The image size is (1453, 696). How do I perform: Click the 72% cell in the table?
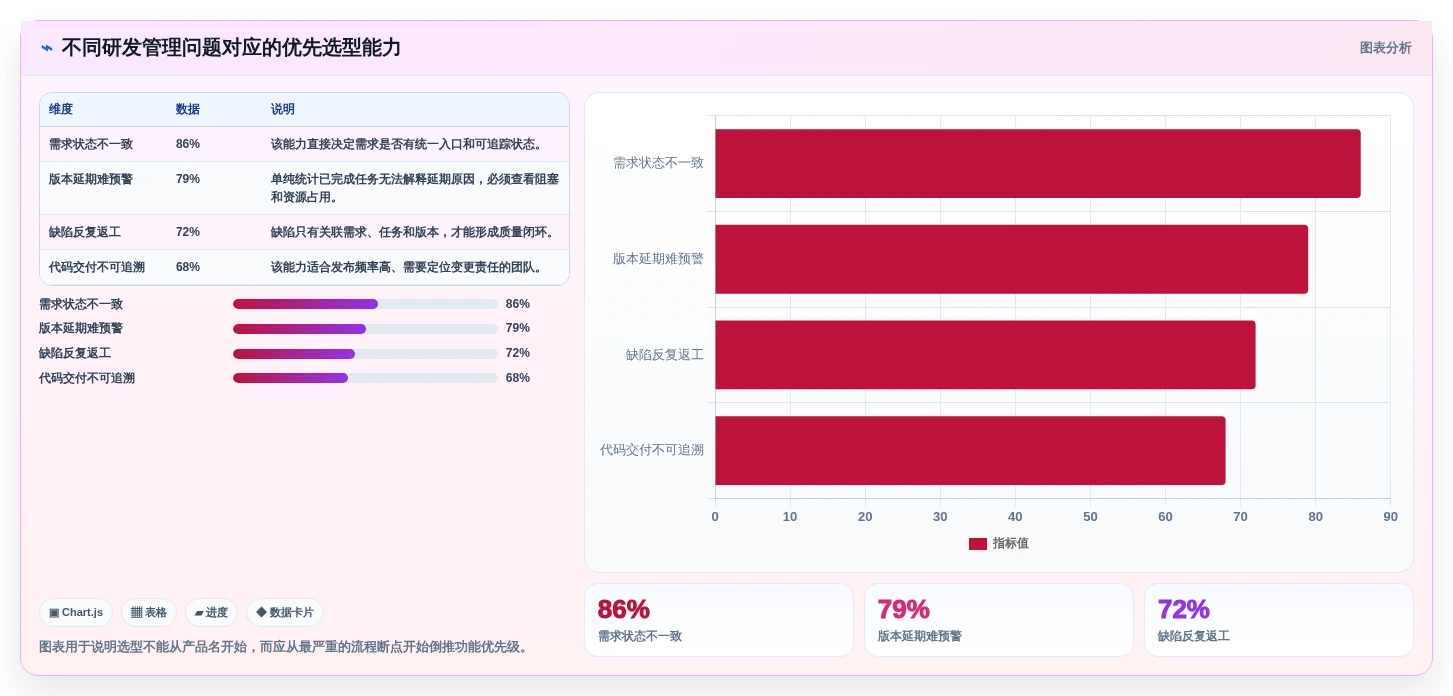click(188, 232)
